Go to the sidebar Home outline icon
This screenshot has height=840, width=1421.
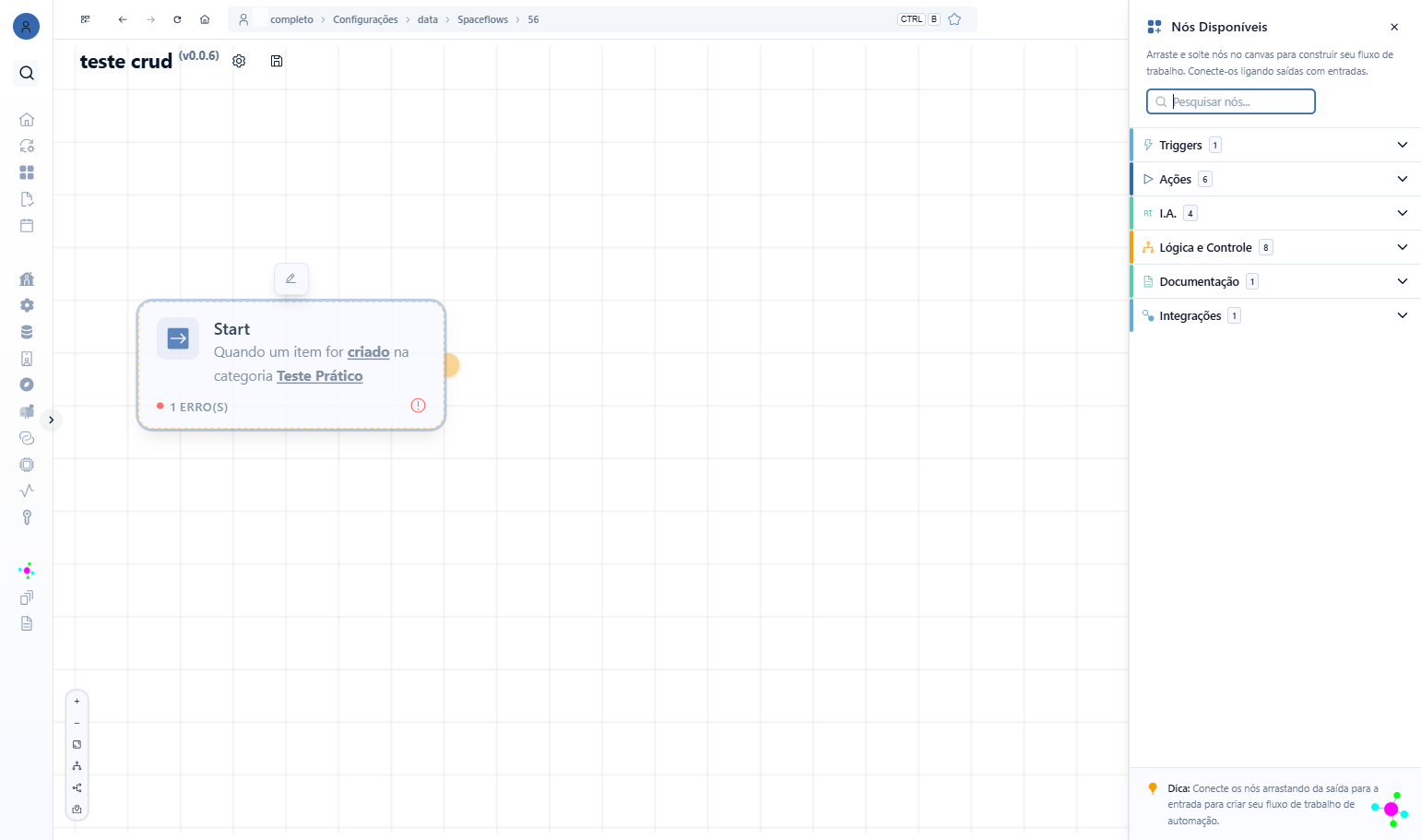[27, 119]
